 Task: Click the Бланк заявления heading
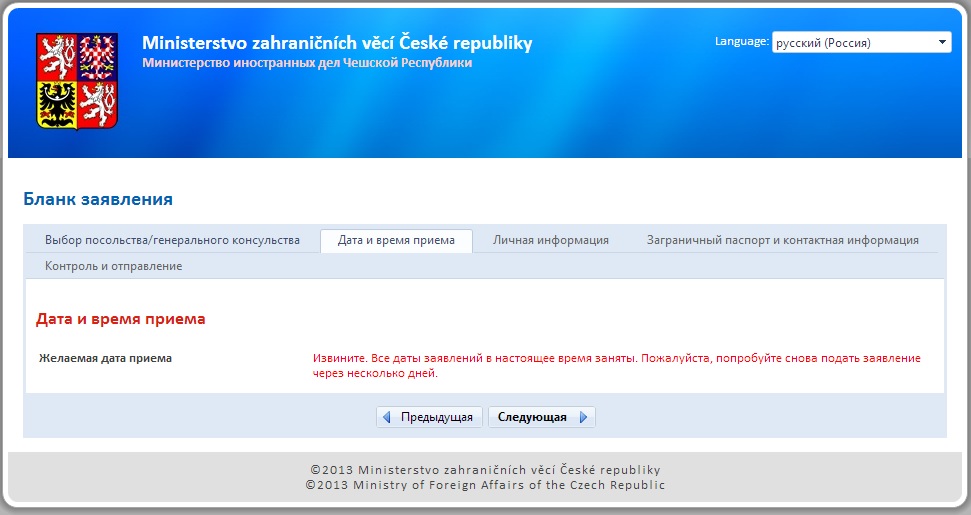click(x=98, y=199)
